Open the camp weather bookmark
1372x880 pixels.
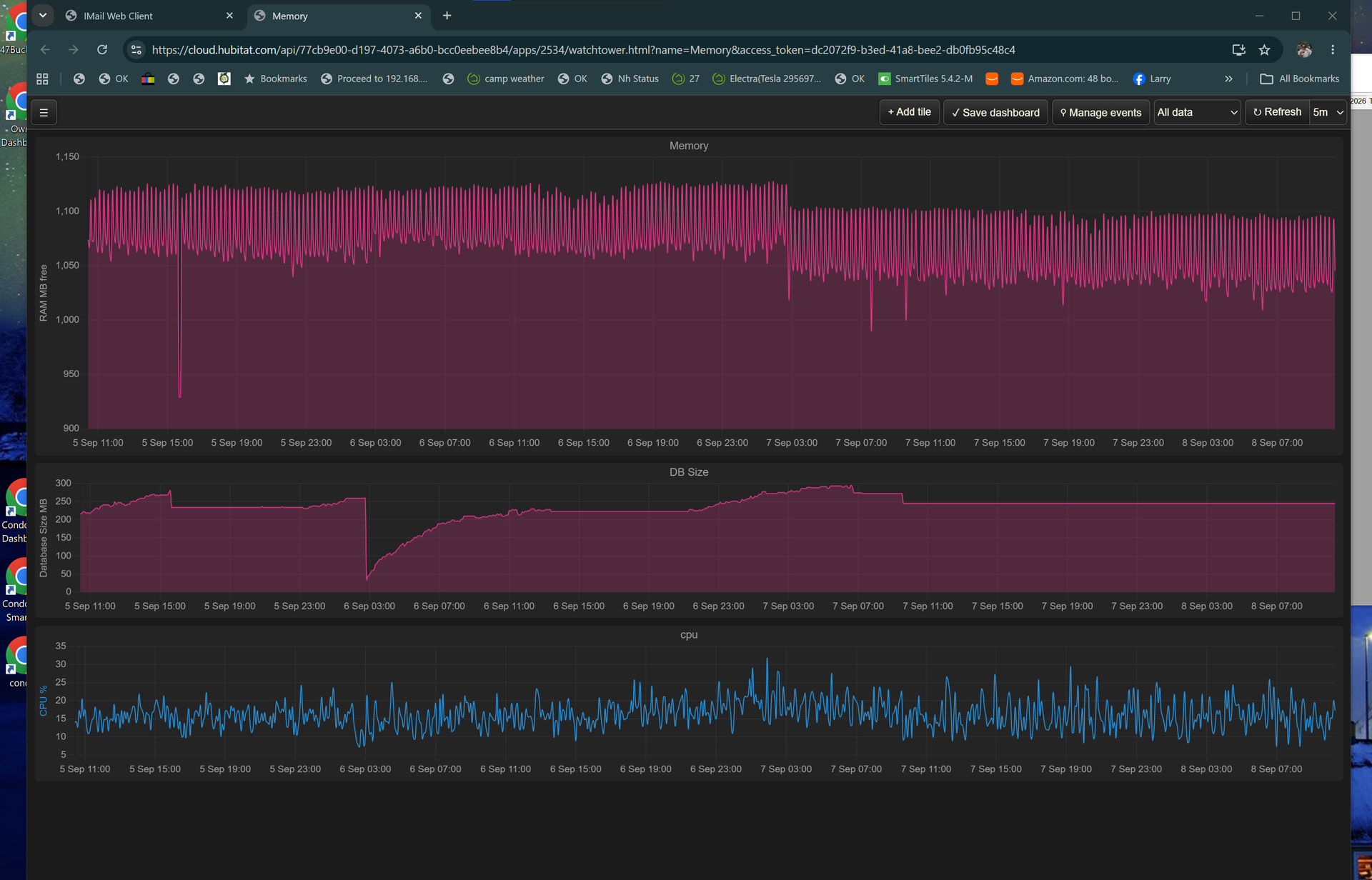(506, 79)
